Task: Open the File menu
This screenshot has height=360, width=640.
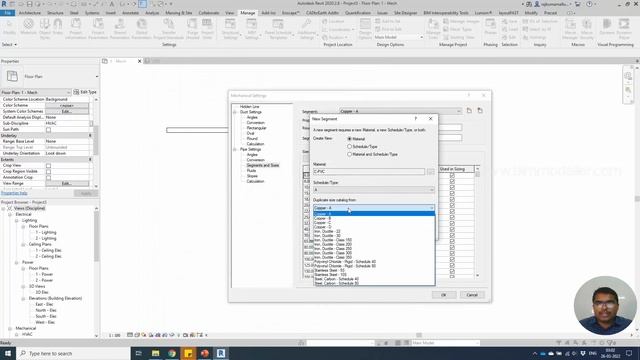Action: [7, 13]
